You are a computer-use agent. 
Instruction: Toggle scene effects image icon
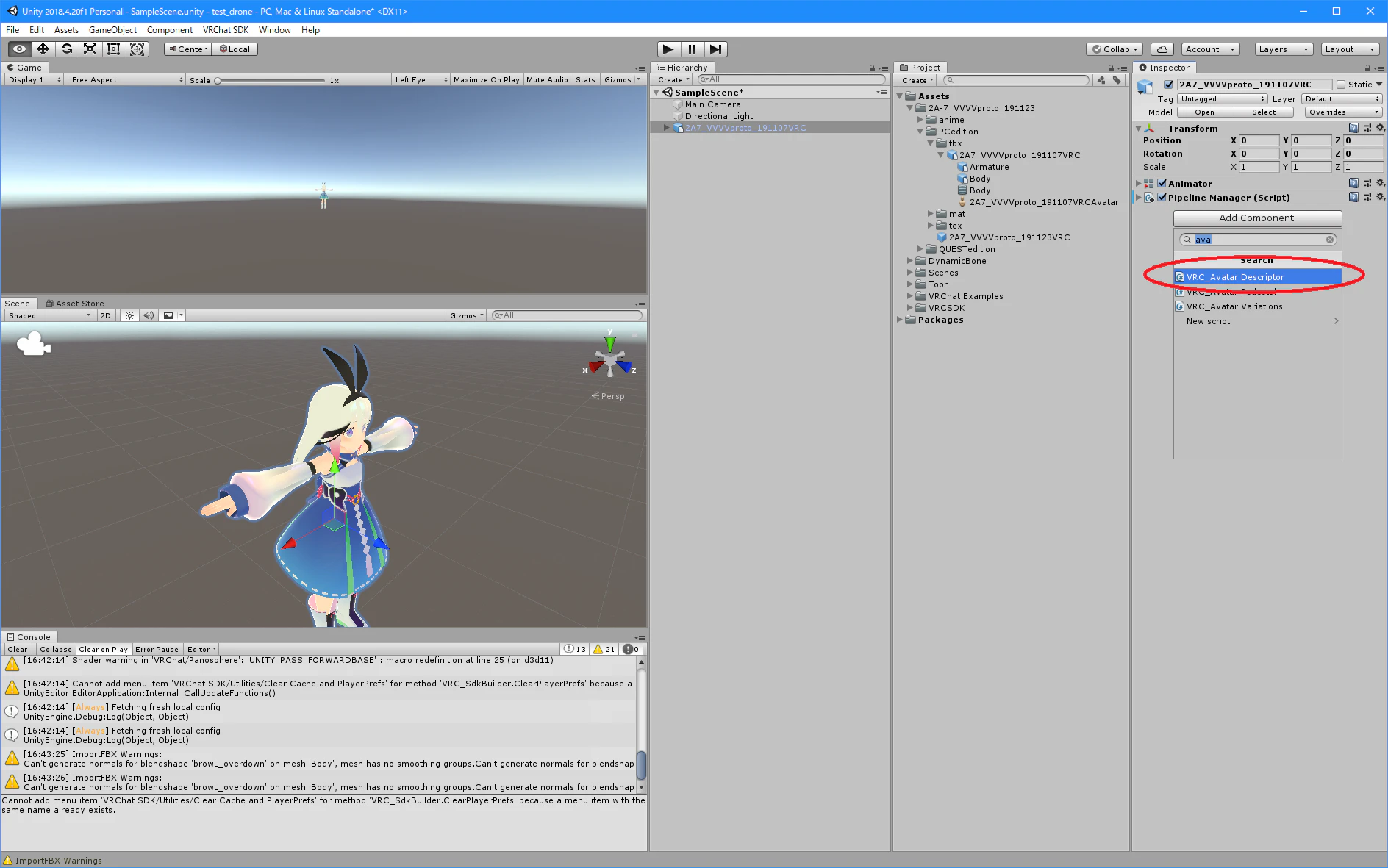coord(168,315)
